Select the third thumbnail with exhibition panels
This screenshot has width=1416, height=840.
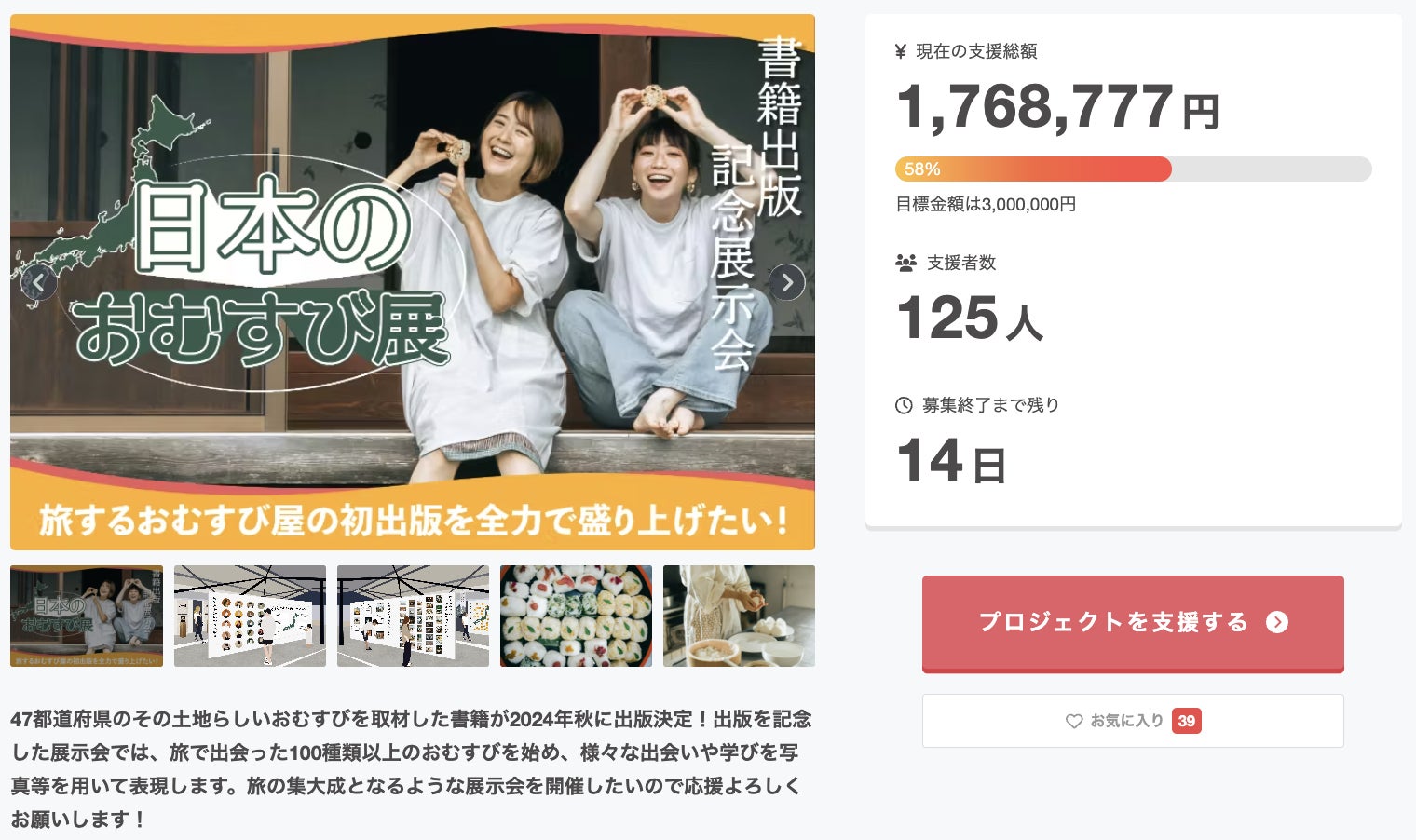pos(413,616)
